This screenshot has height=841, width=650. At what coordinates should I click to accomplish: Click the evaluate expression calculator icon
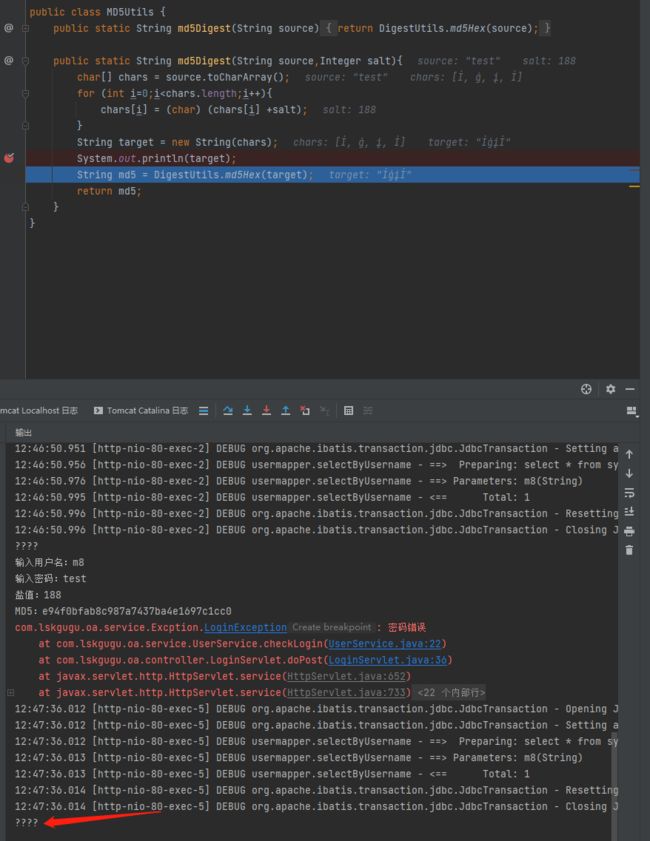(x=349, y=410)
